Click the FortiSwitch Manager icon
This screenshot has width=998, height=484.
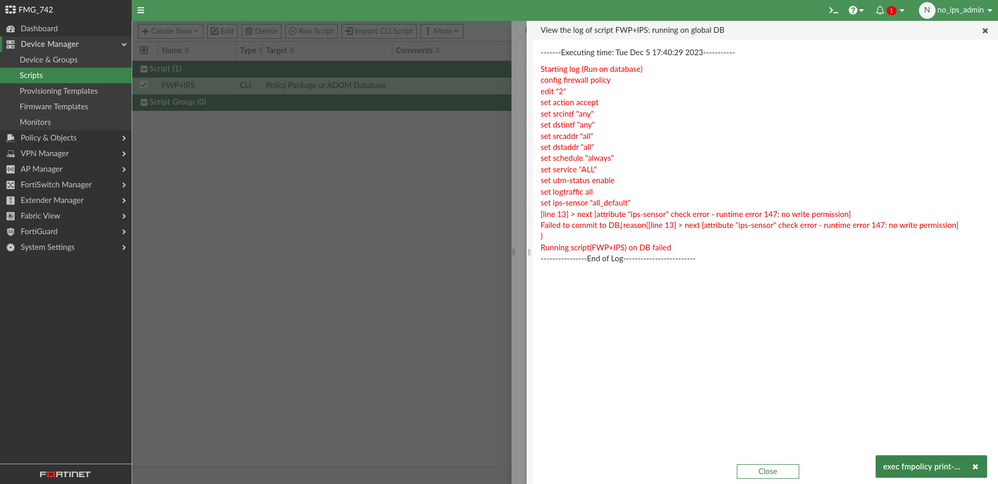pyautogui.click(x=10, y=185)
